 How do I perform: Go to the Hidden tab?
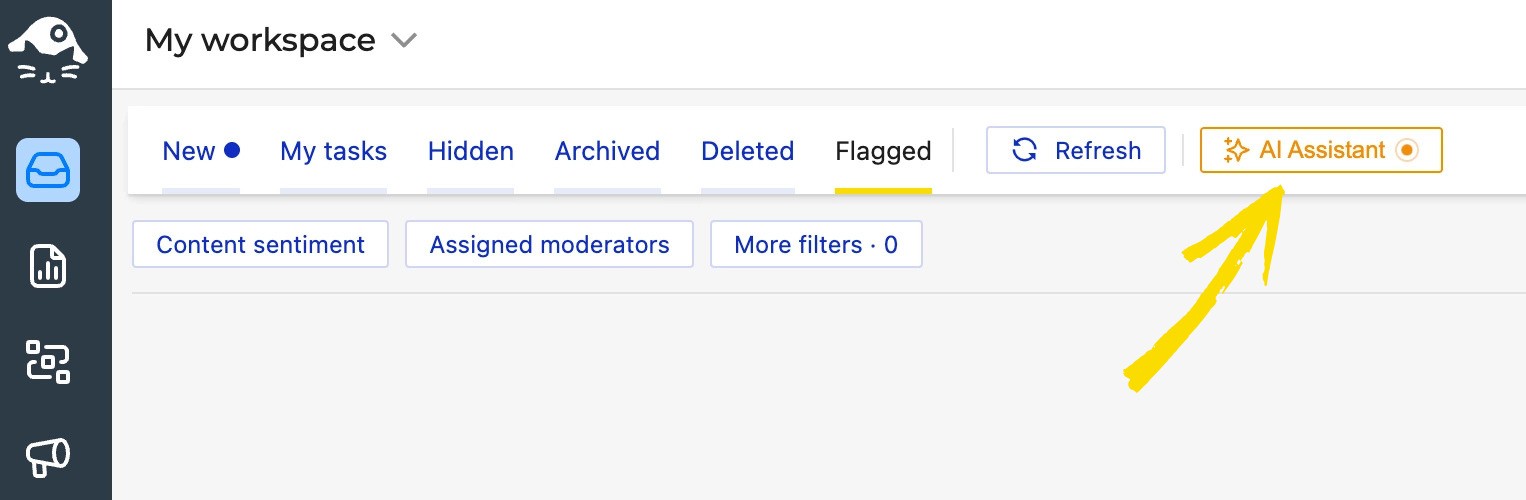(x=470, y=151)
